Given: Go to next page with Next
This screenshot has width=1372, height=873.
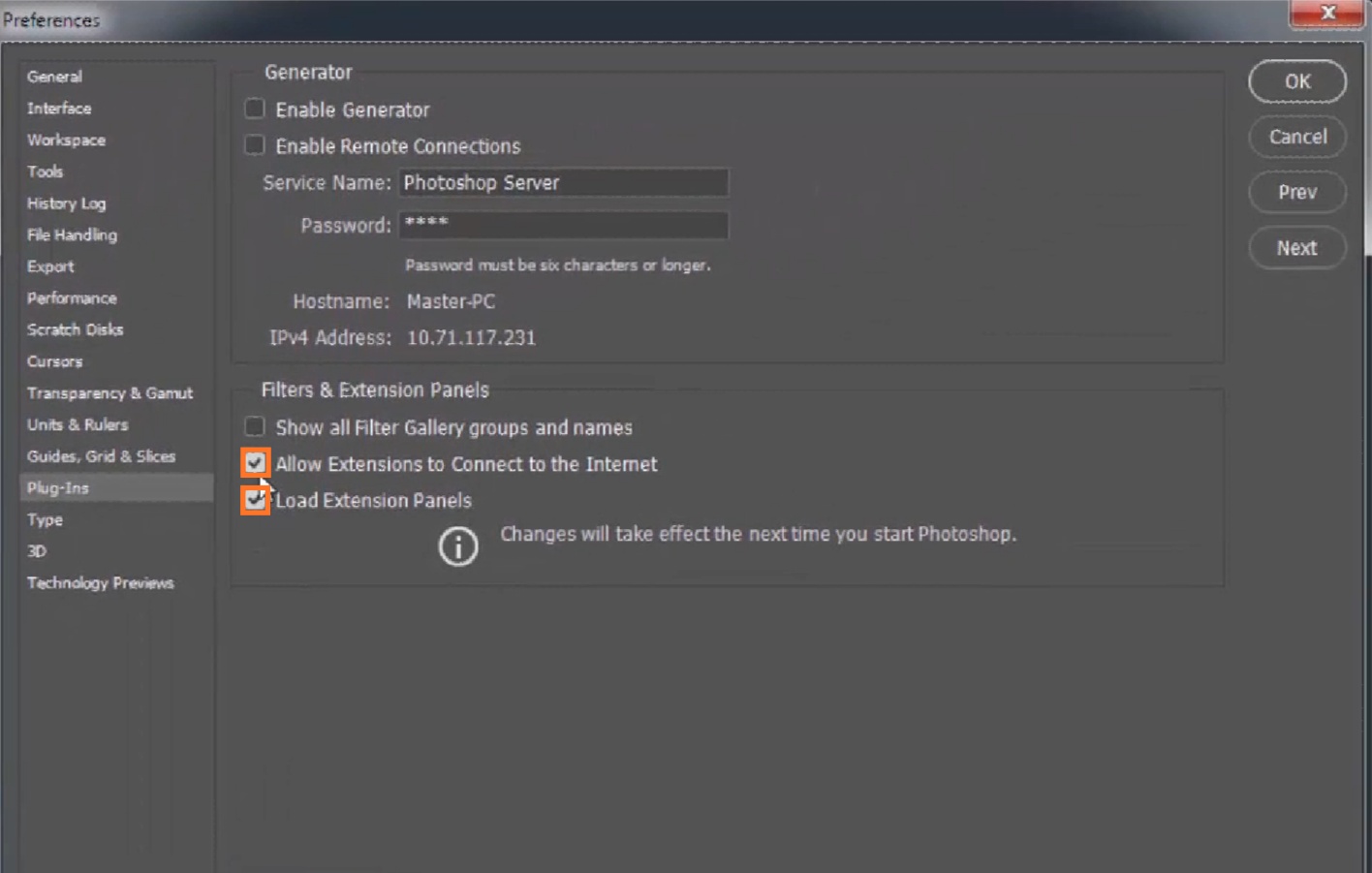Looking at the screenshot, I should [x=1297, y=248].
